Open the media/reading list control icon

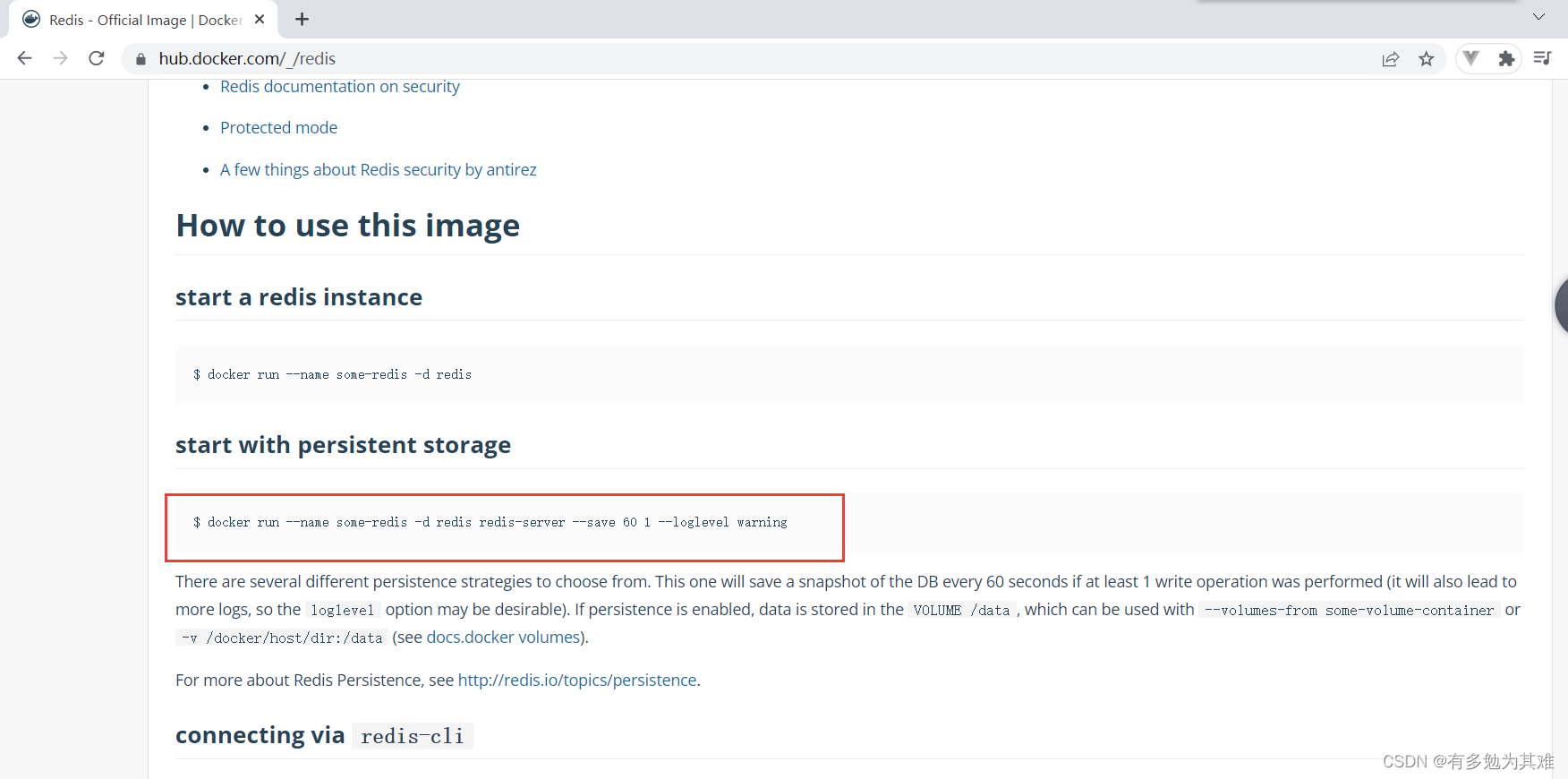(x=1542, y=58)
